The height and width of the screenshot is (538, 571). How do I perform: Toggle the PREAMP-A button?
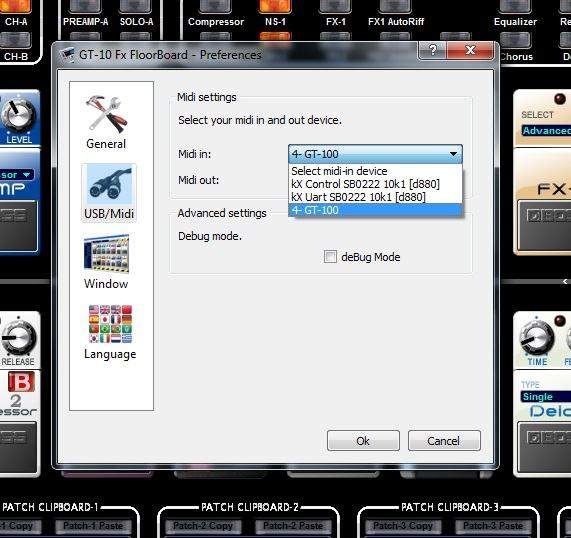click(x=85, y=6)
